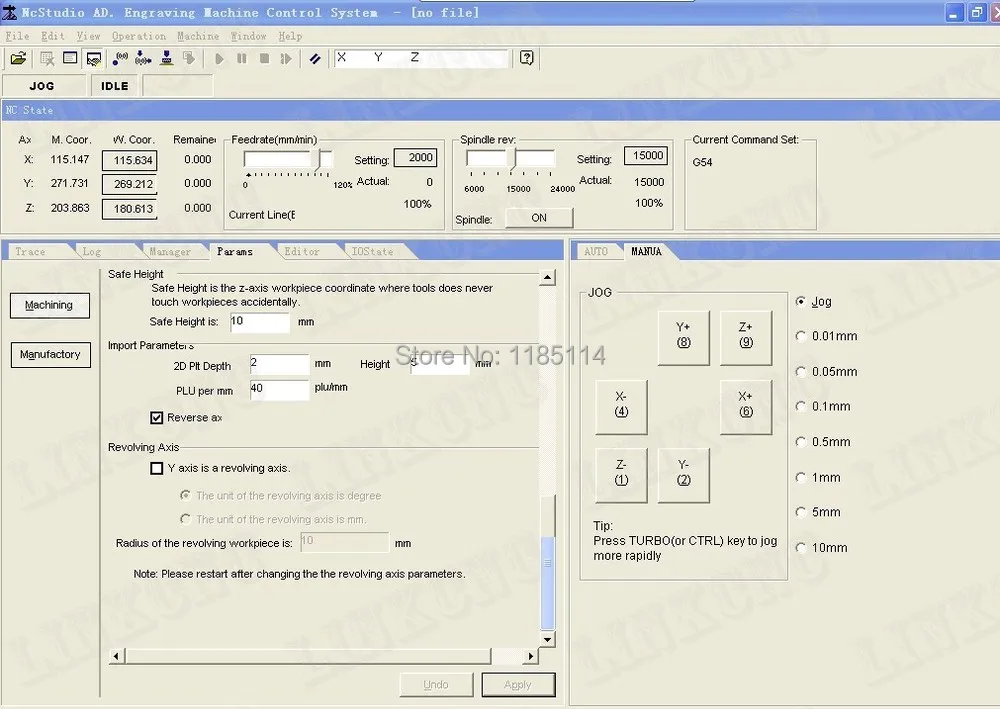Click the X workpiece coordinate 115.634
The height and width of the screenshot is (709, 1000).
[x=129, y=160]
